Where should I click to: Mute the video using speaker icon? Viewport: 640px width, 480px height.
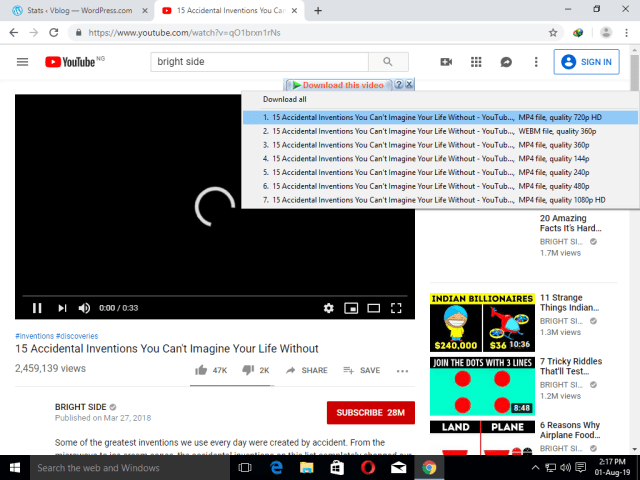click(84, 308)
